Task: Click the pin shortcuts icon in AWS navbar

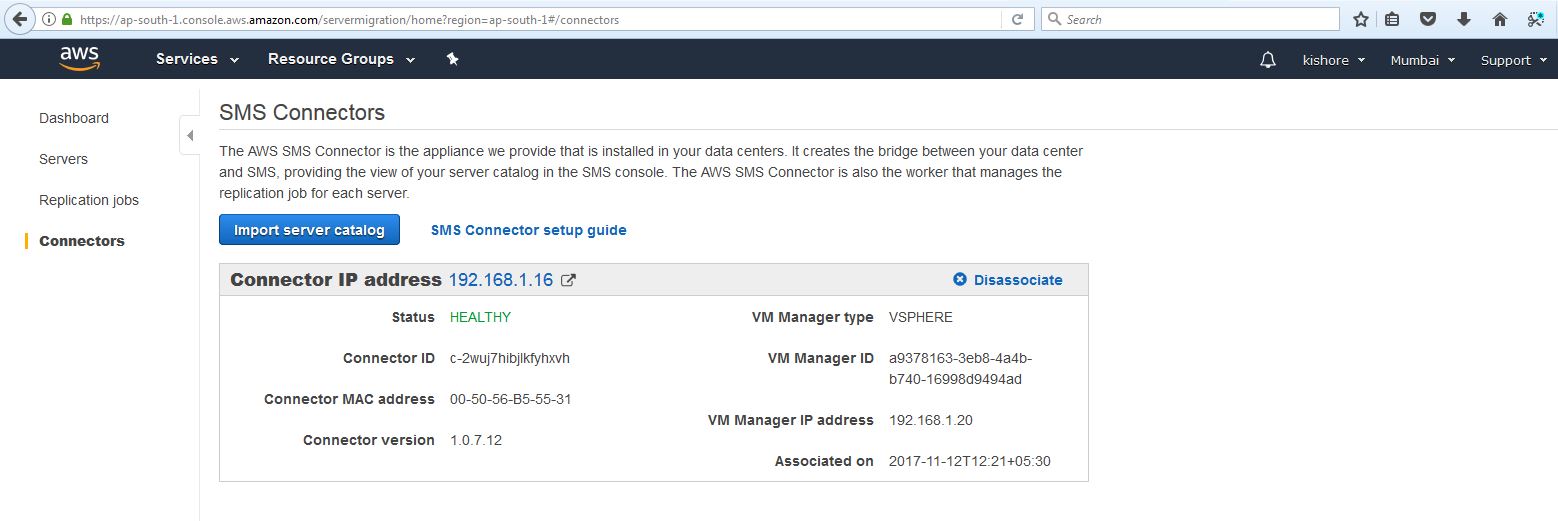Action: [x=452, y=60]
